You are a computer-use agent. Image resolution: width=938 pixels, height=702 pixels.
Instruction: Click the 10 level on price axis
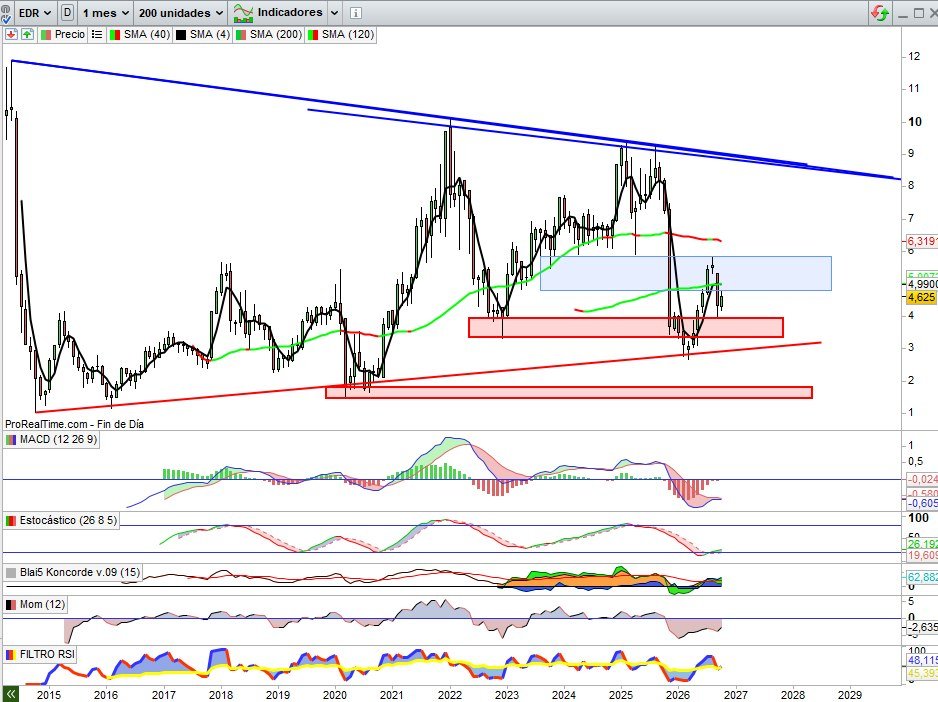pyautogui.click(x=915, y=121)
